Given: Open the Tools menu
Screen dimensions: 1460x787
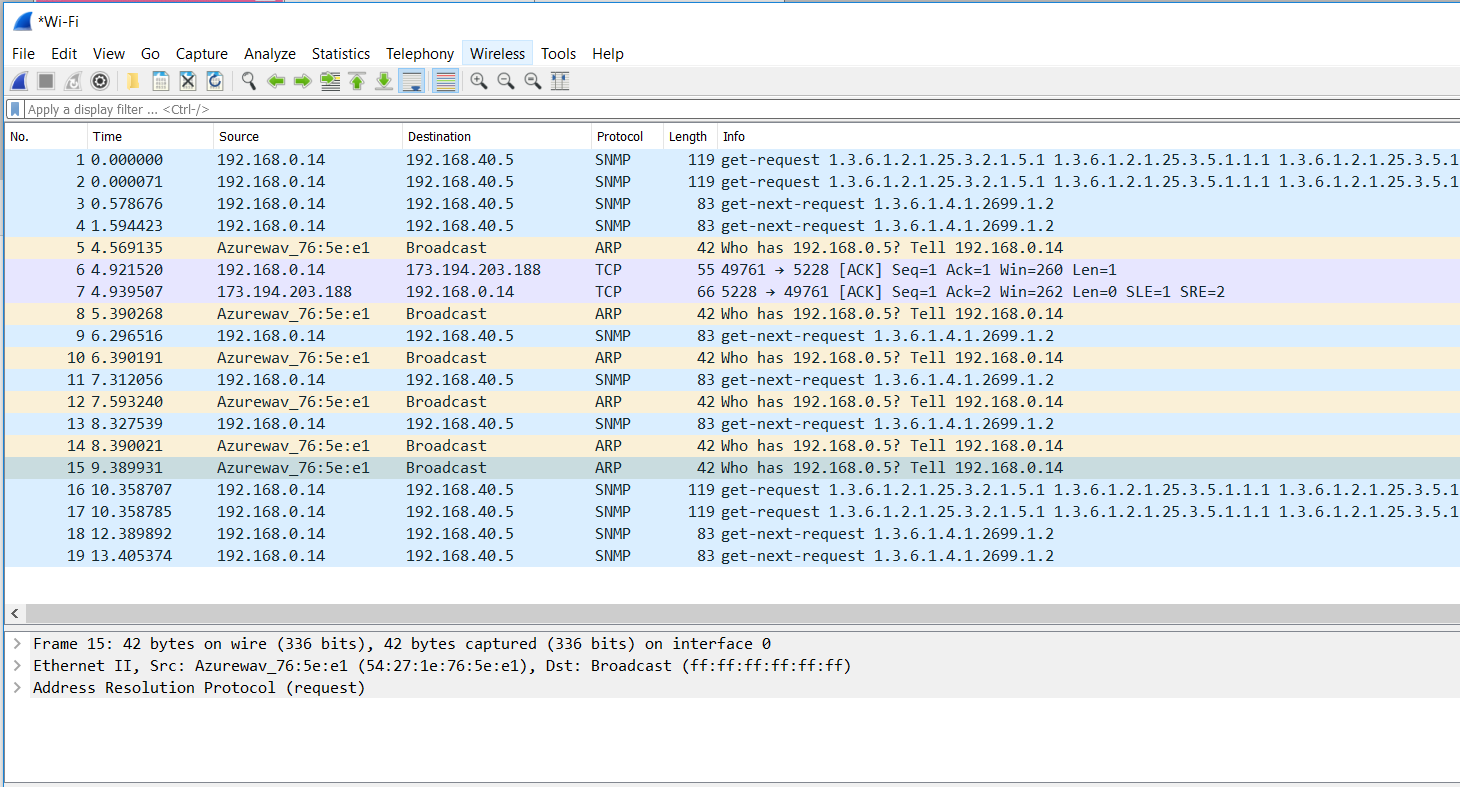Looking at the screenshot, I should tap(559, 54).
